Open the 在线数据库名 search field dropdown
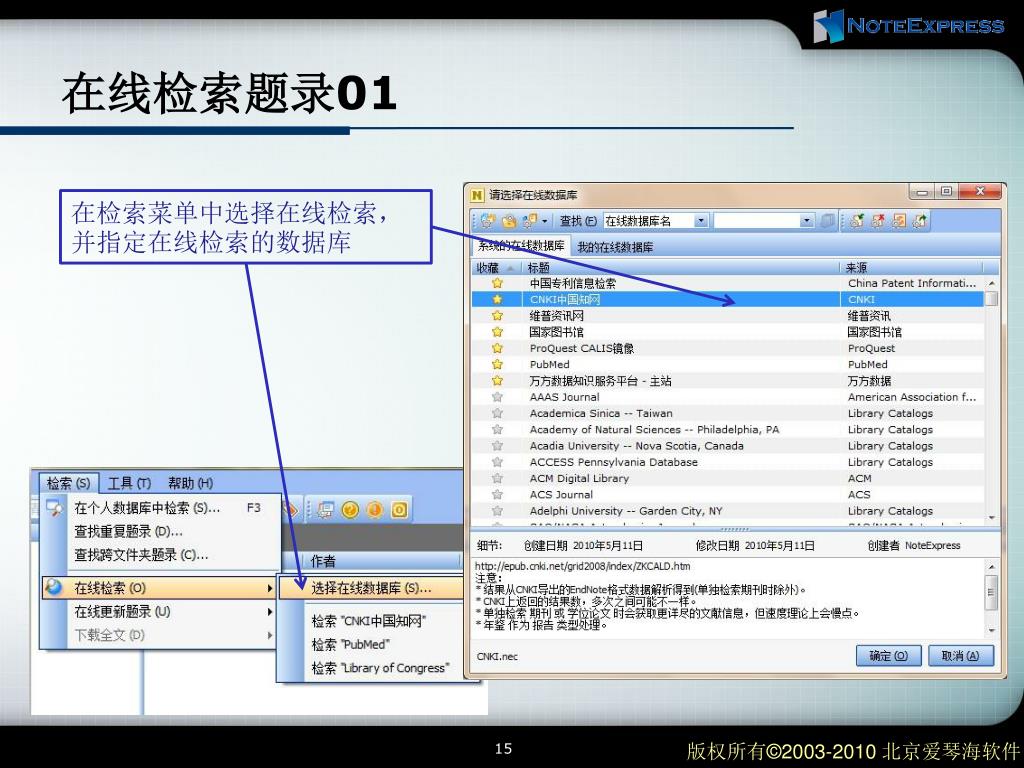The image size is (1024, 768). (701, 221)
